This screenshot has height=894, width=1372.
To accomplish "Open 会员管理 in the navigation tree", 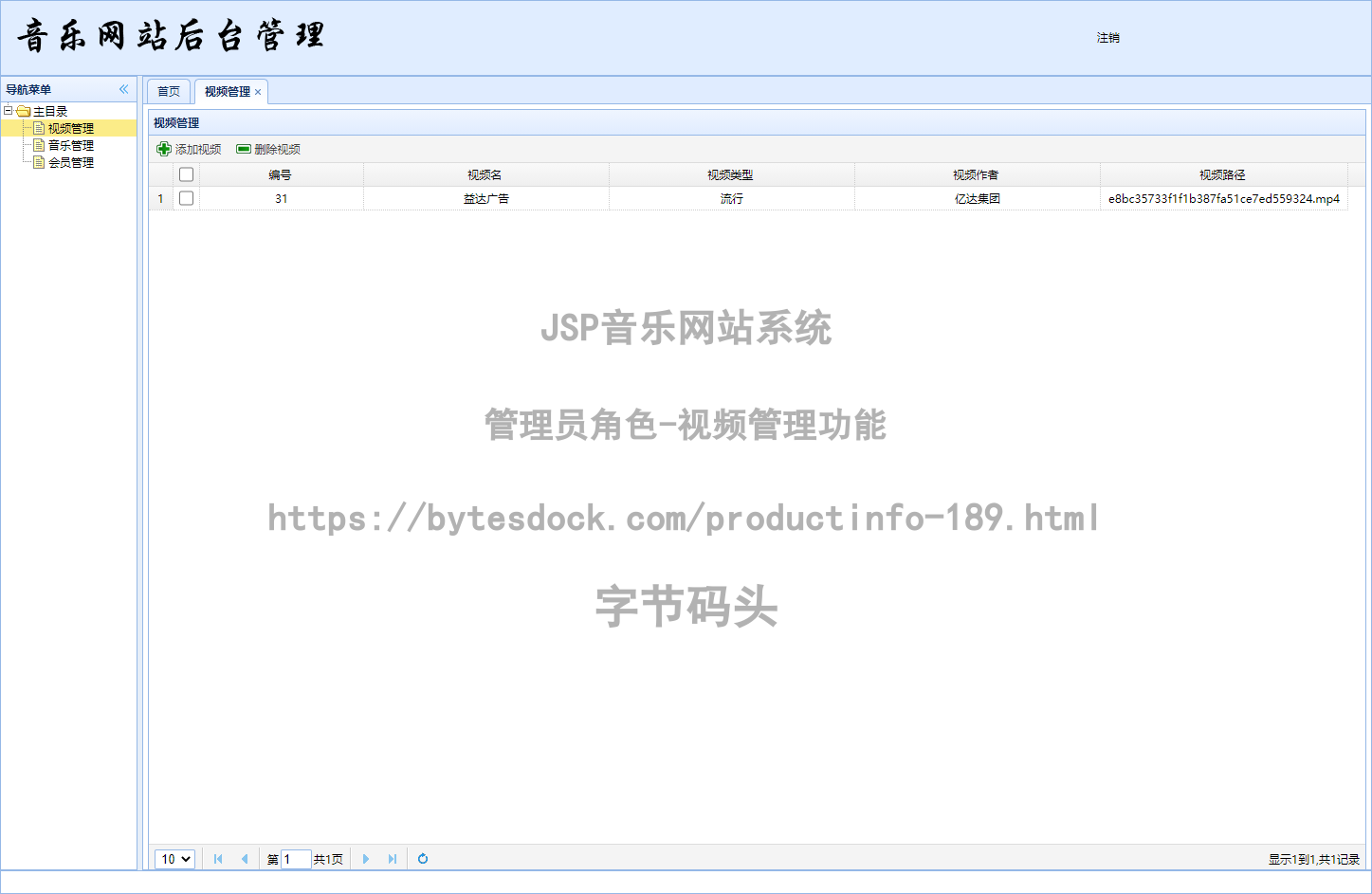I will 71,162.
